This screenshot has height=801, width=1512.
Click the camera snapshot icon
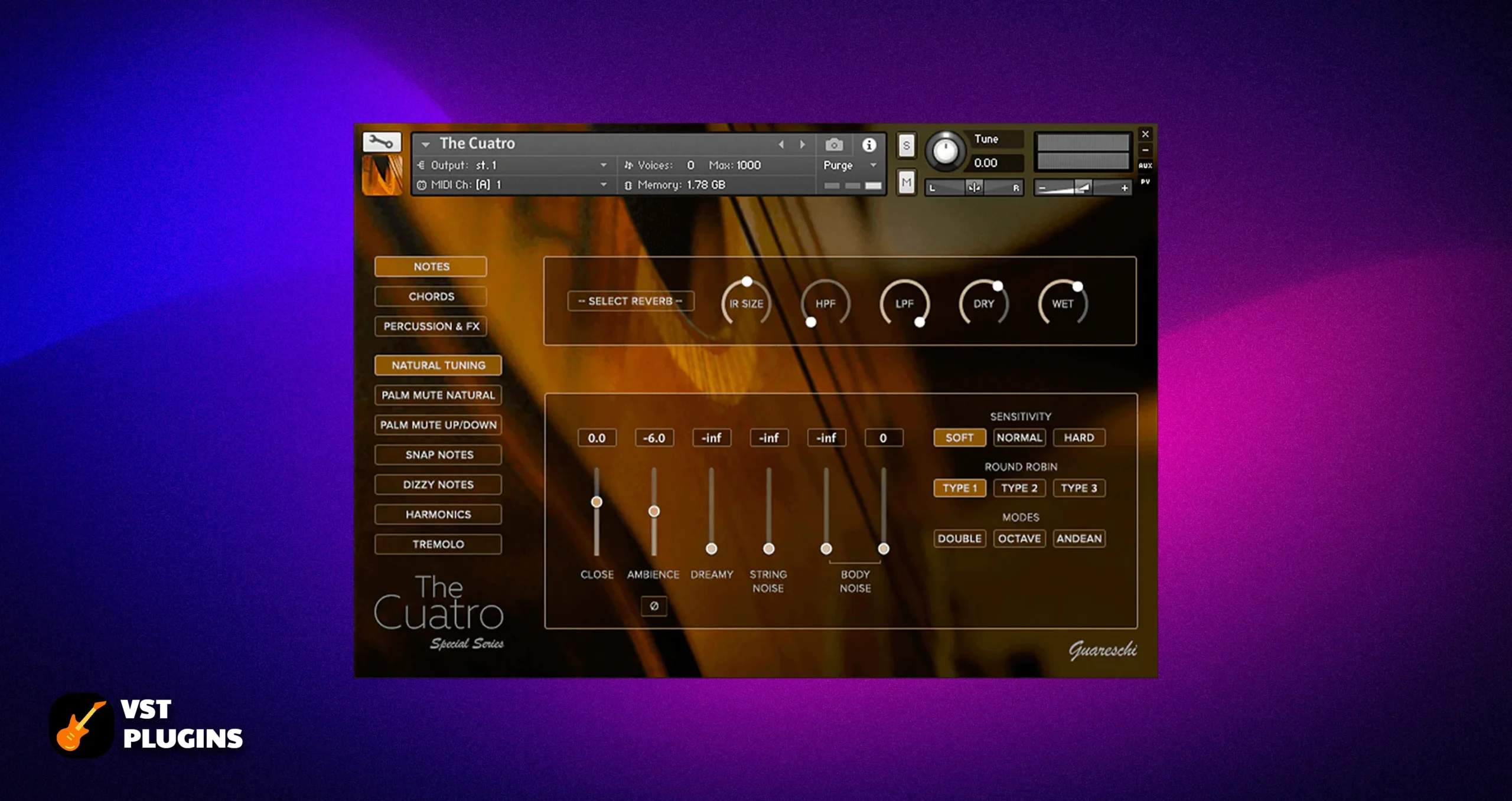pyautogui.click(x=834, y=145)
